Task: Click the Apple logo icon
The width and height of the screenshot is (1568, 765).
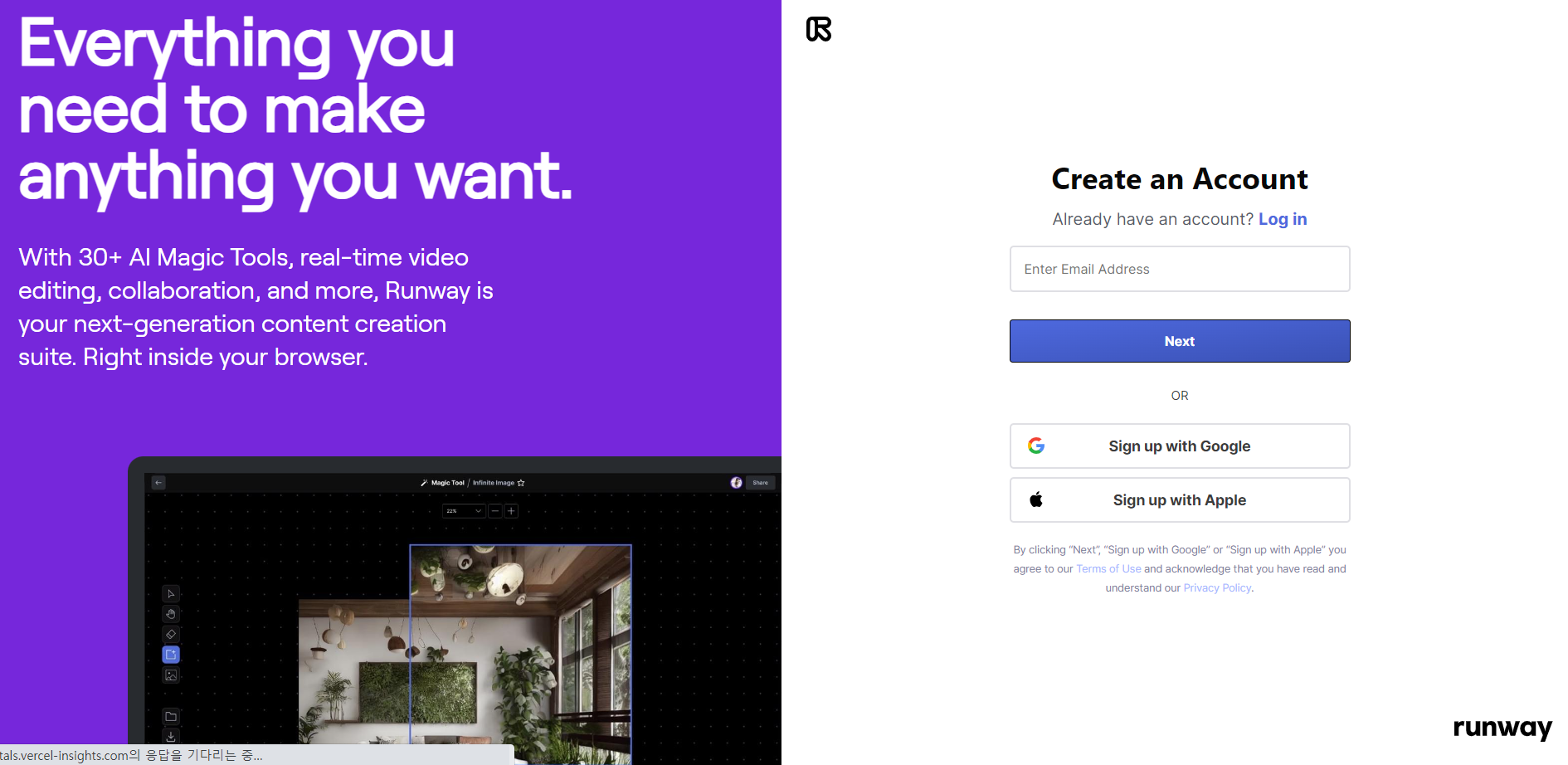Action: [1036, 499]
